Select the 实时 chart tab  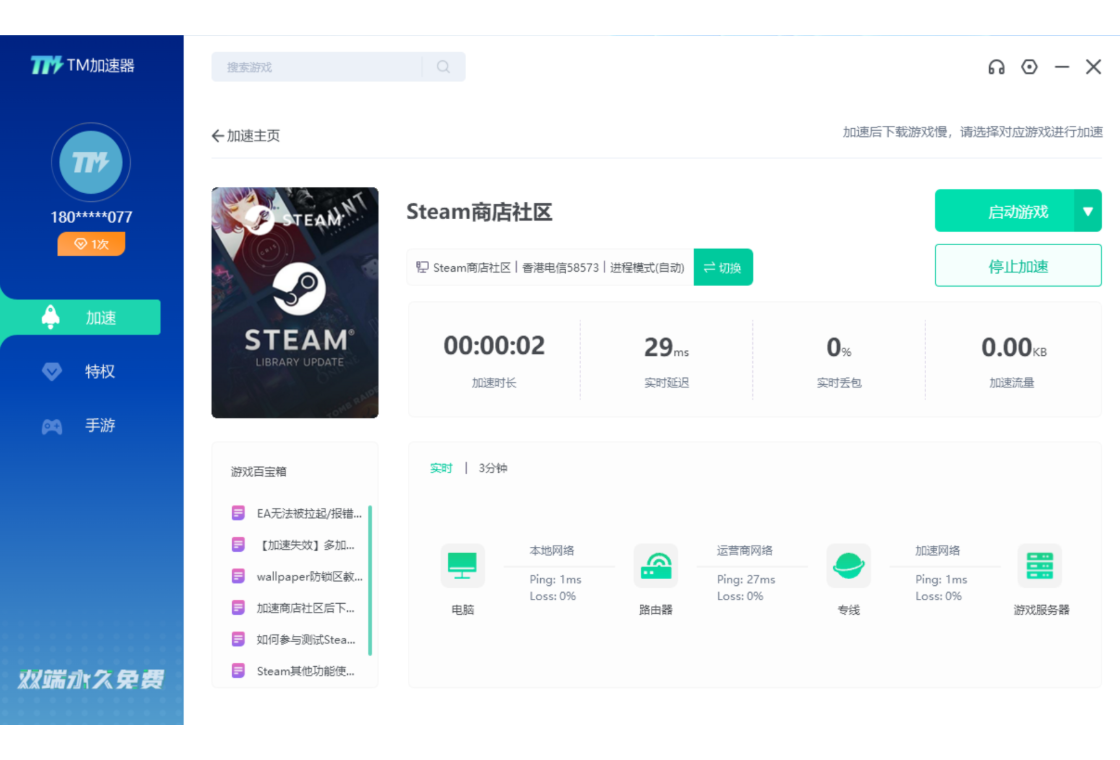pos(441,469)
